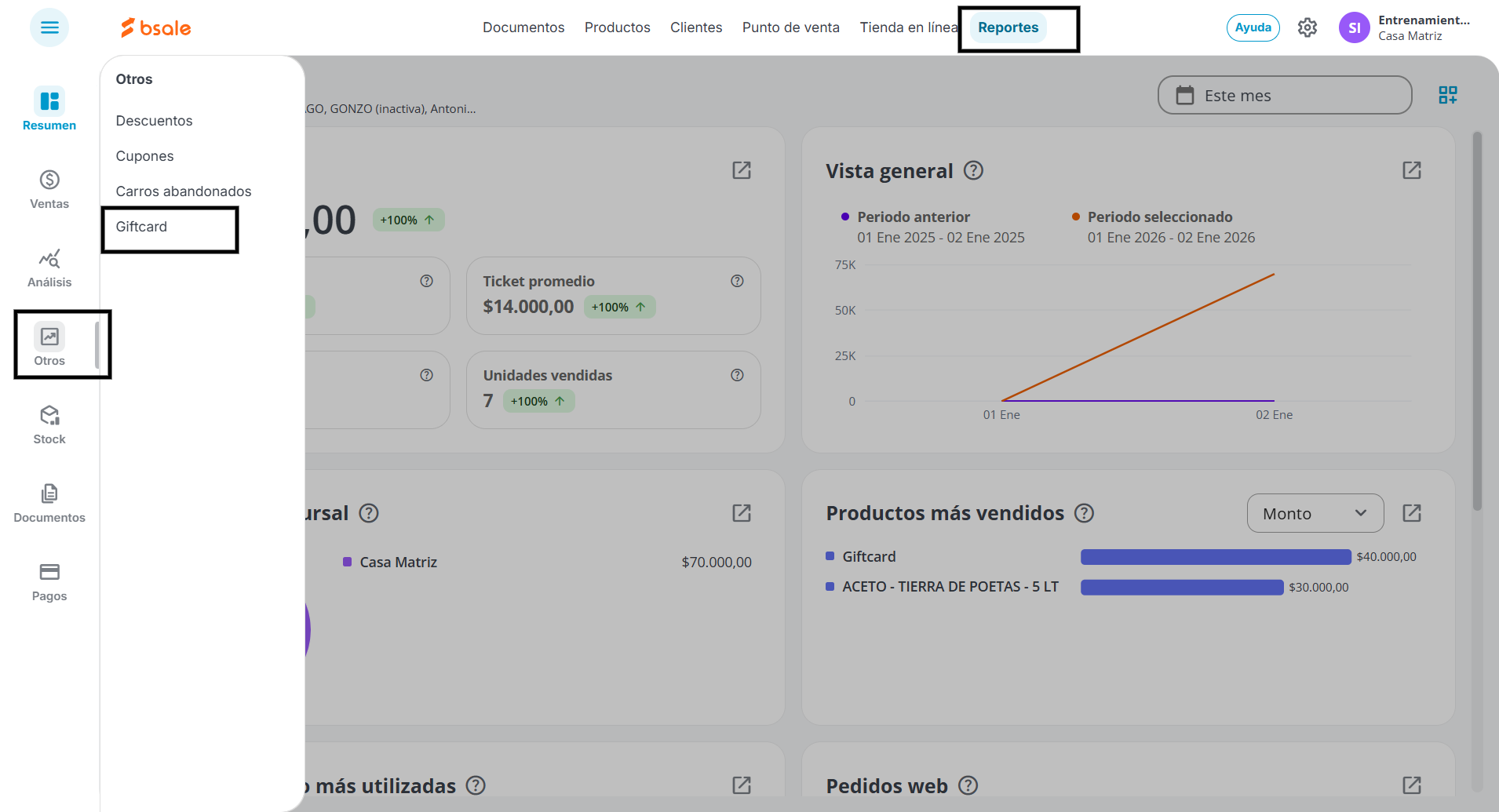Toggle the hamburger menu button
This screenshot has width=1499, height=812.
coord(49,27)
